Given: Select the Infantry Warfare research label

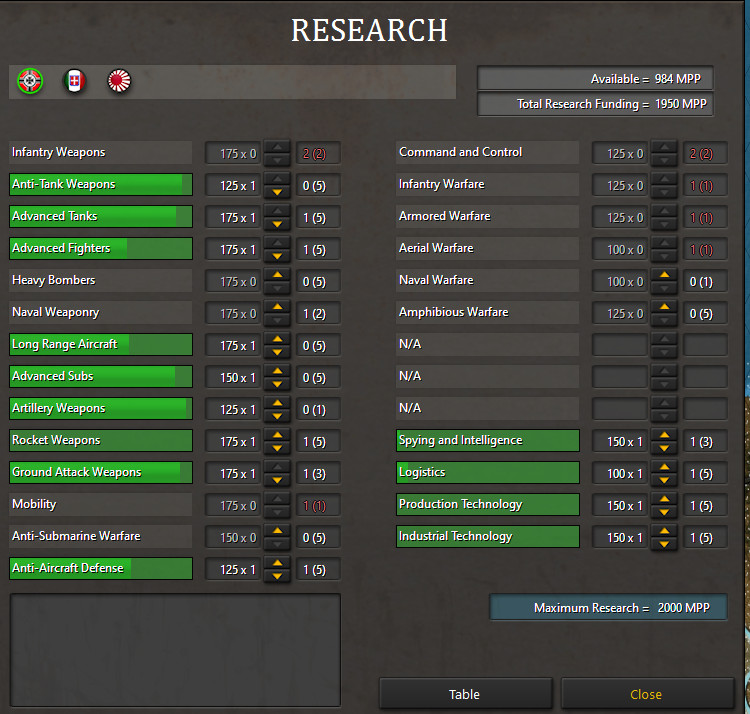Looking at the screenshot, I should click(x=488, y=185).
